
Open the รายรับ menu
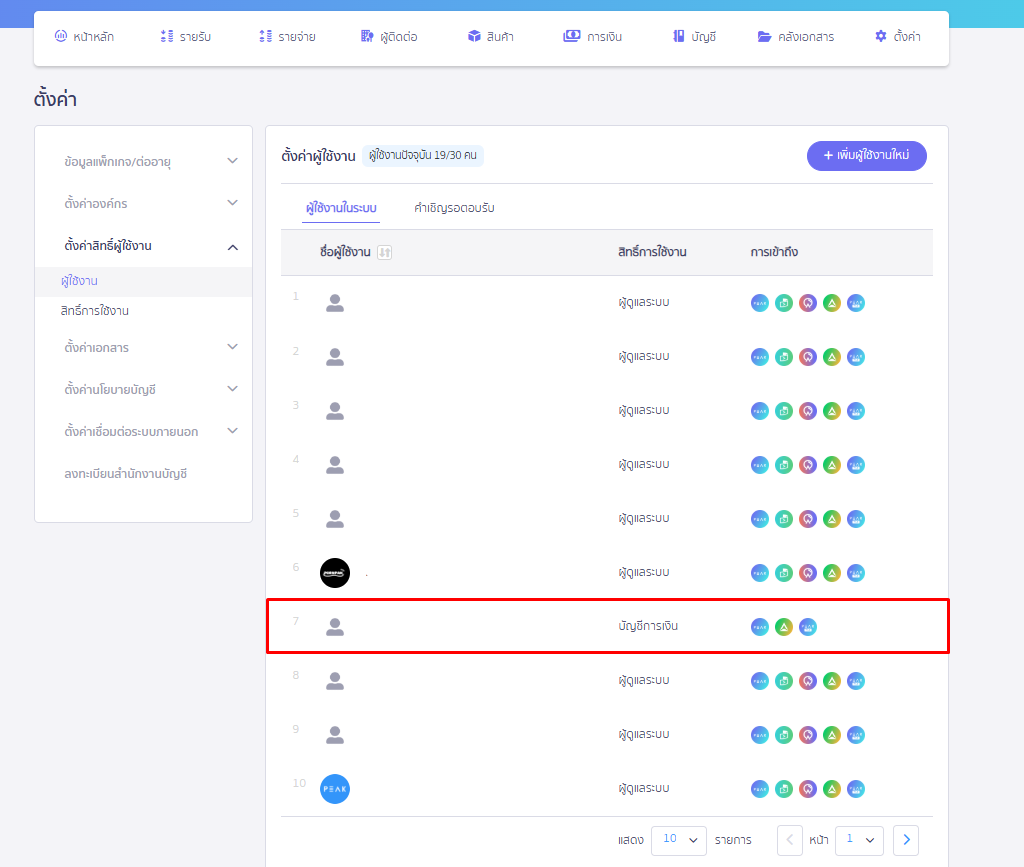pos(185,37)
